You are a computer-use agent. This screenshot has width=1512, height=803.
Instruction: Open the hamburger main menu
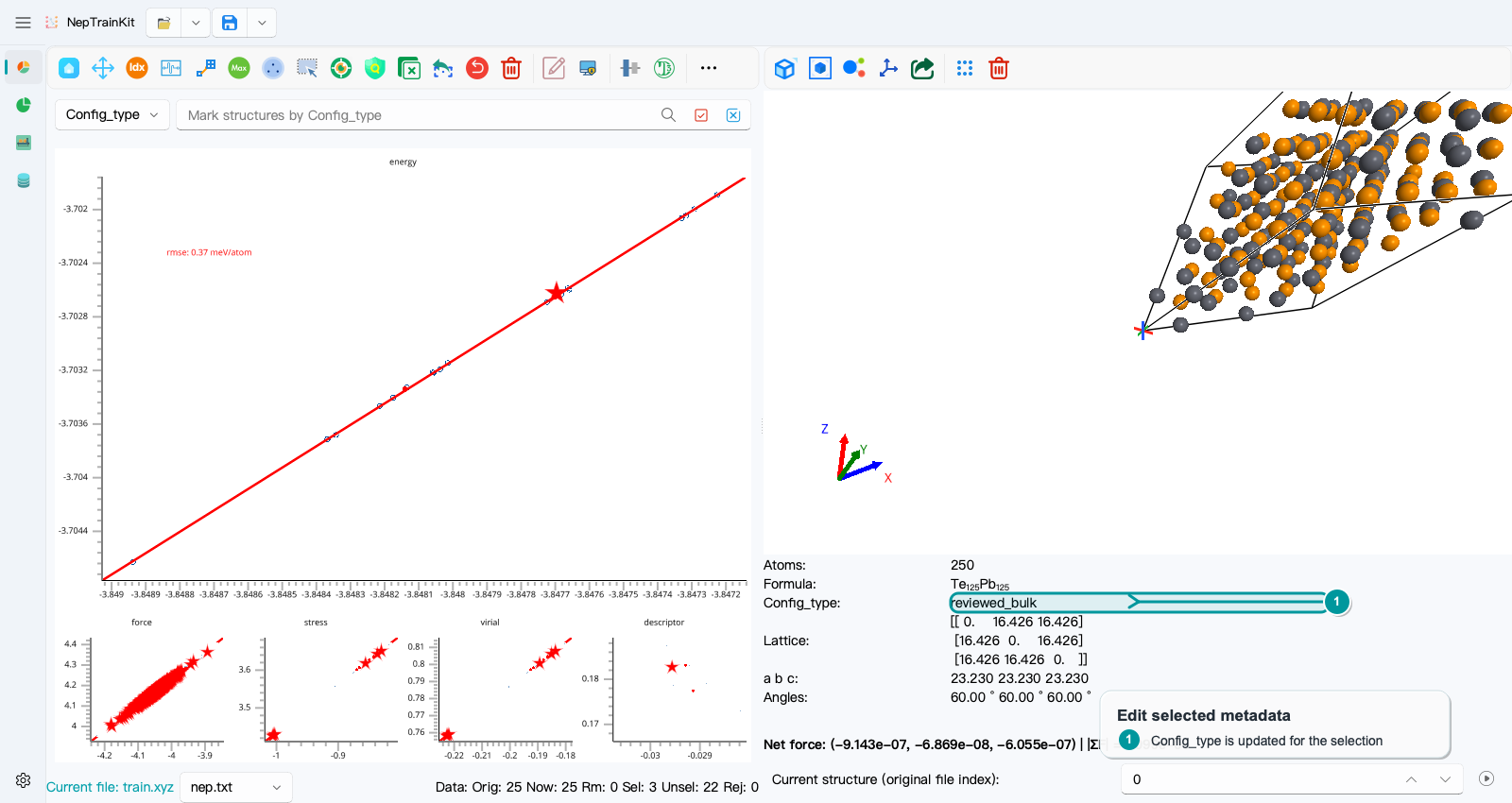[24, 23]
